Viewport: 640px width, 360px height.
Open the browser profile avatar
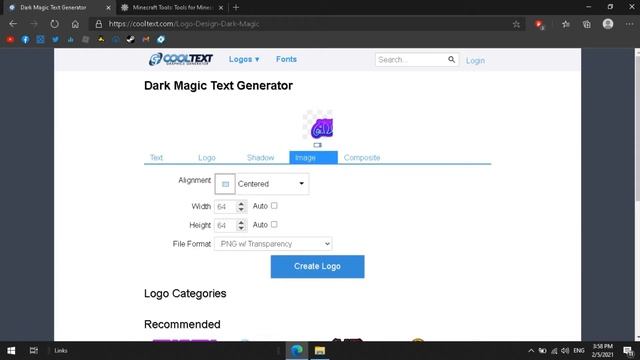tap(608, 24)
